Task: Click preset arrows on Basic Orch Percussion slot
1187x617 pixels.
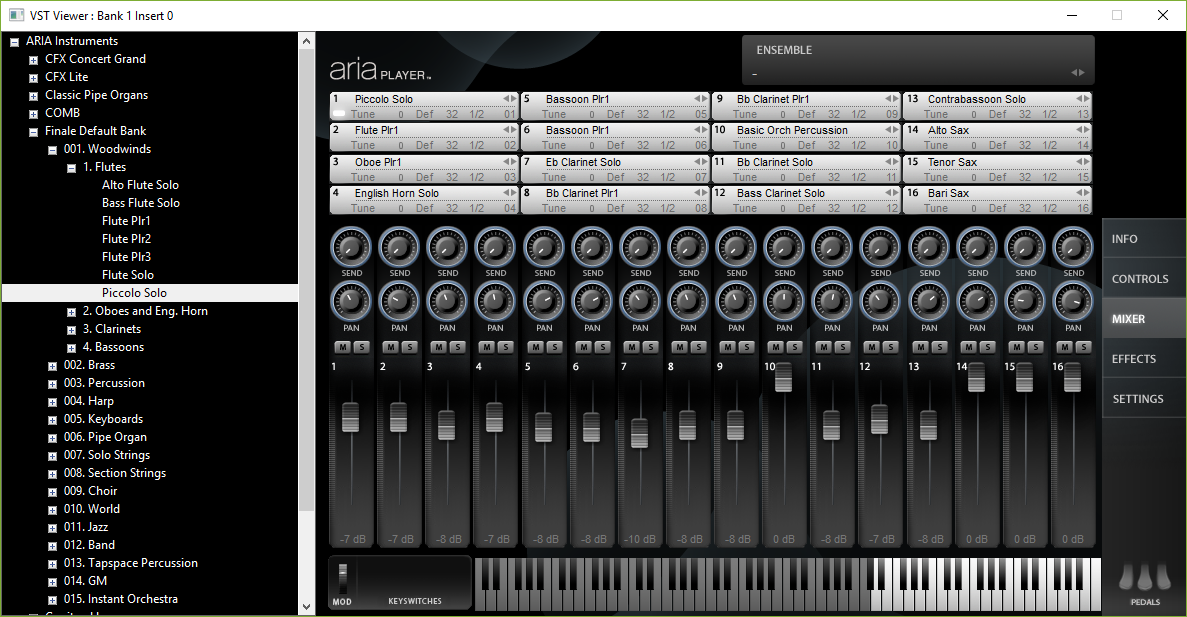Action: pos(892,130)
